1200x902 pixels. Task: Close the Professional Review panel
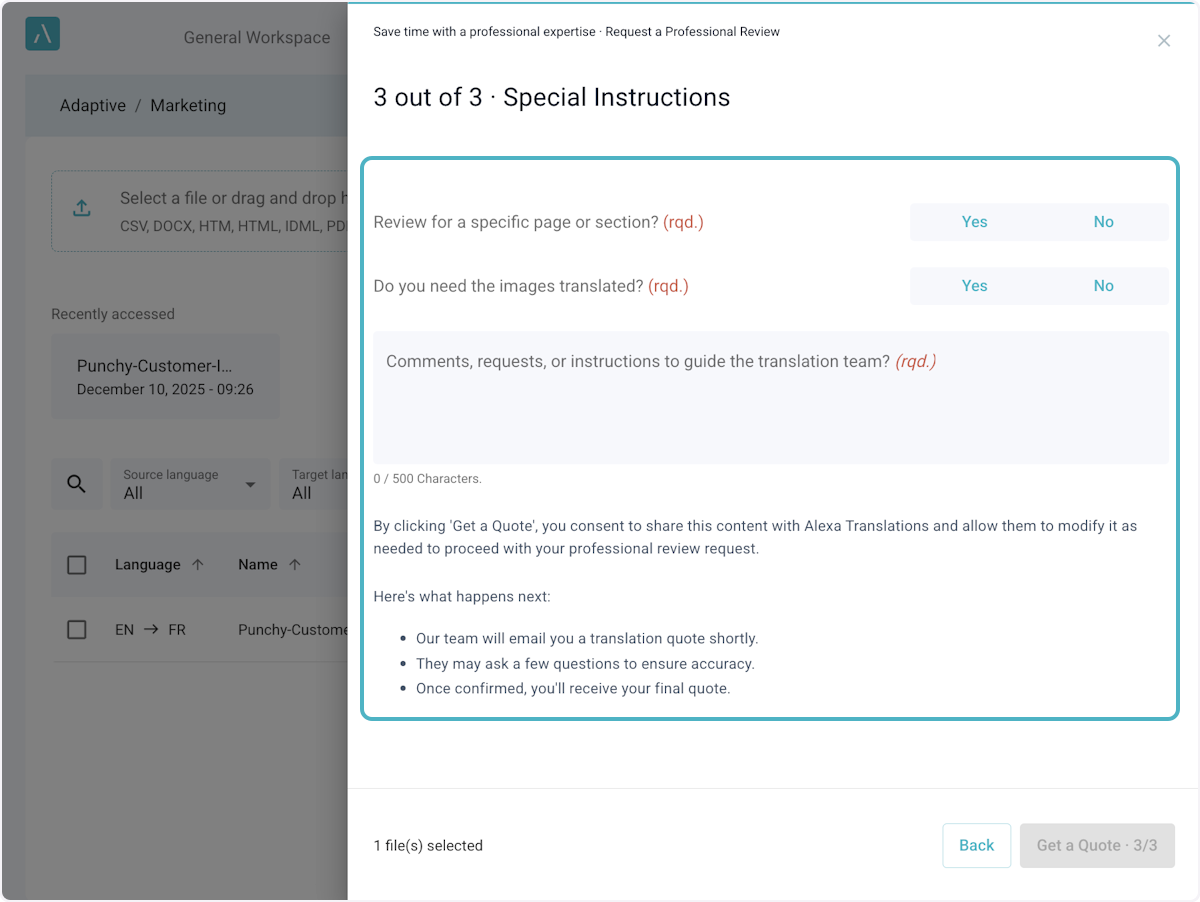tap(1163, 41)
